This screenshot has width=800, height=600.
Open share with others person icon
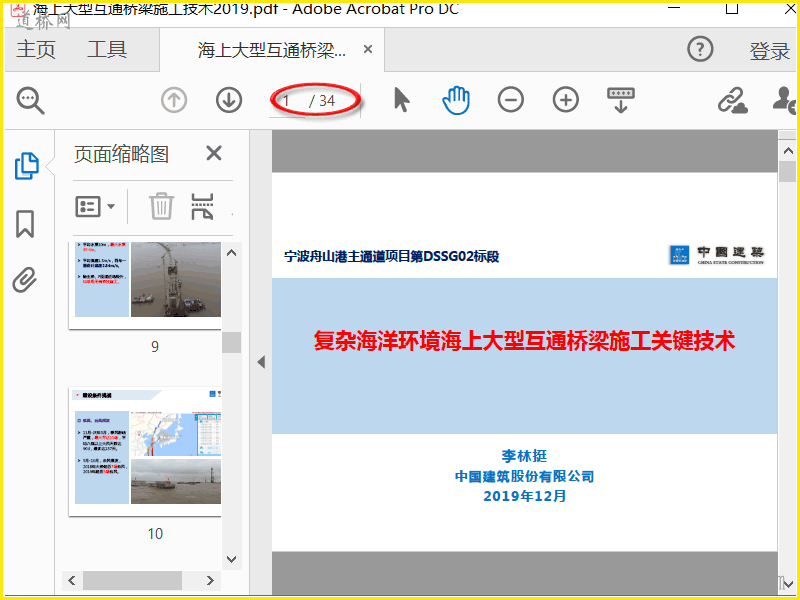(786, 100)
